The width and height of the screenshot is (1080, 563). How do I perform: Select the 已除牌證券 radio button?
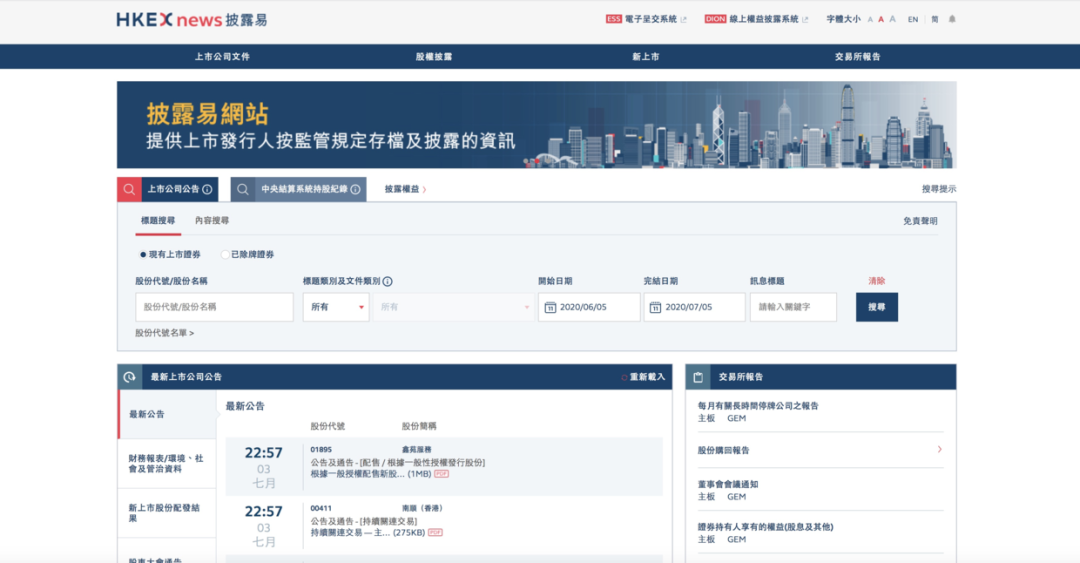tap(225, 255)
